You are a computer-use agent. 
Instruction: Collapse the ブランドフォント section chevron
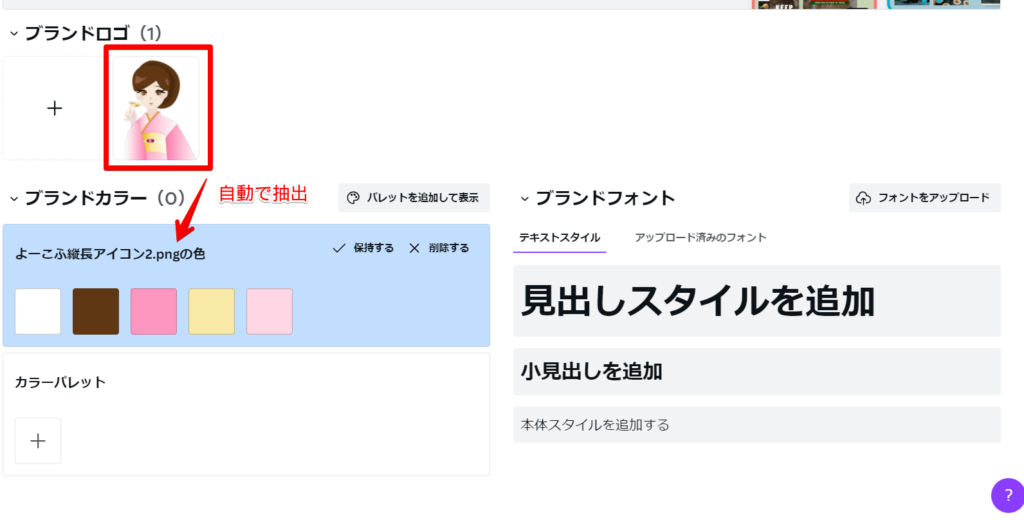[x=524, y=198]
